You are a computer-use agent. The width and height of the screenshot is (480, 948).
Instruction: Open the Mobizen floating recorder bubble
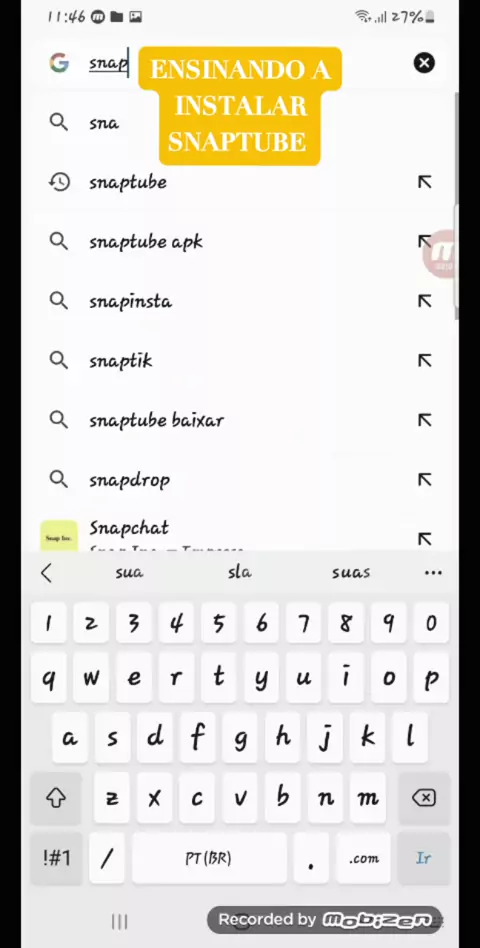coord(443,254)
